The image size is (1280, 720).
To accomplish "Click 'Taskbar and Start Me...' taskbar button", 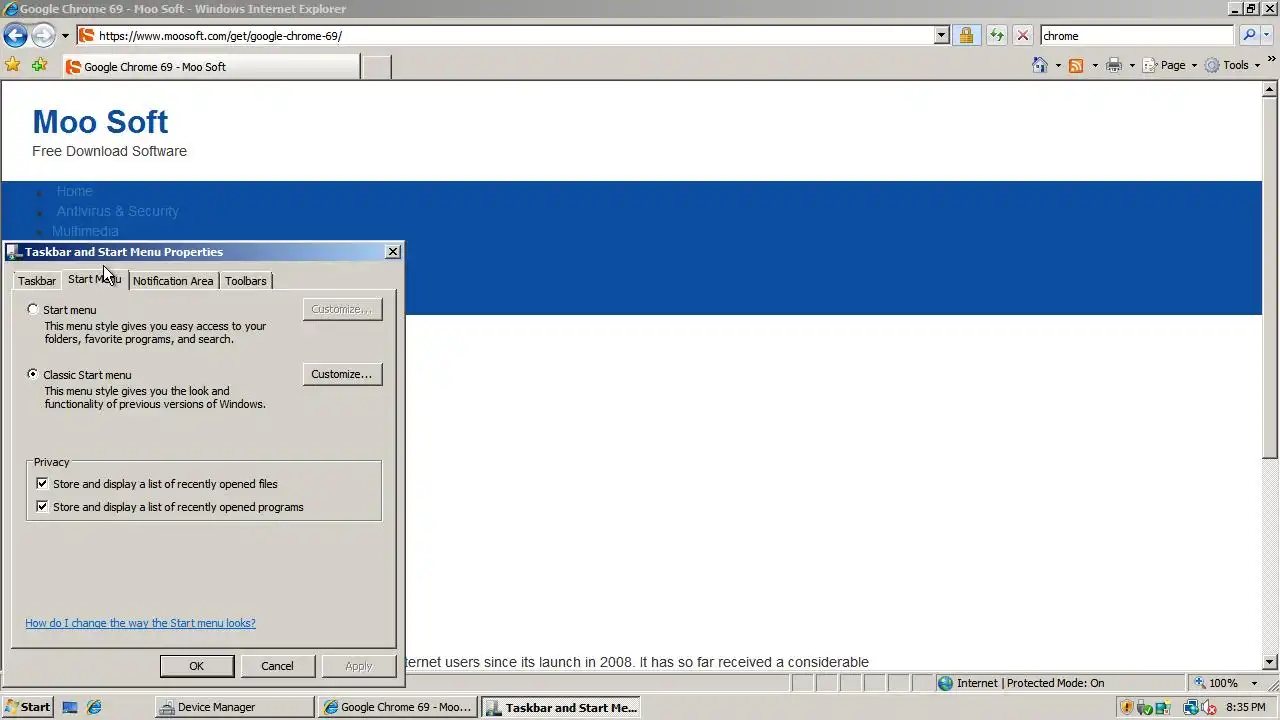I will click(x=562, y=707).
